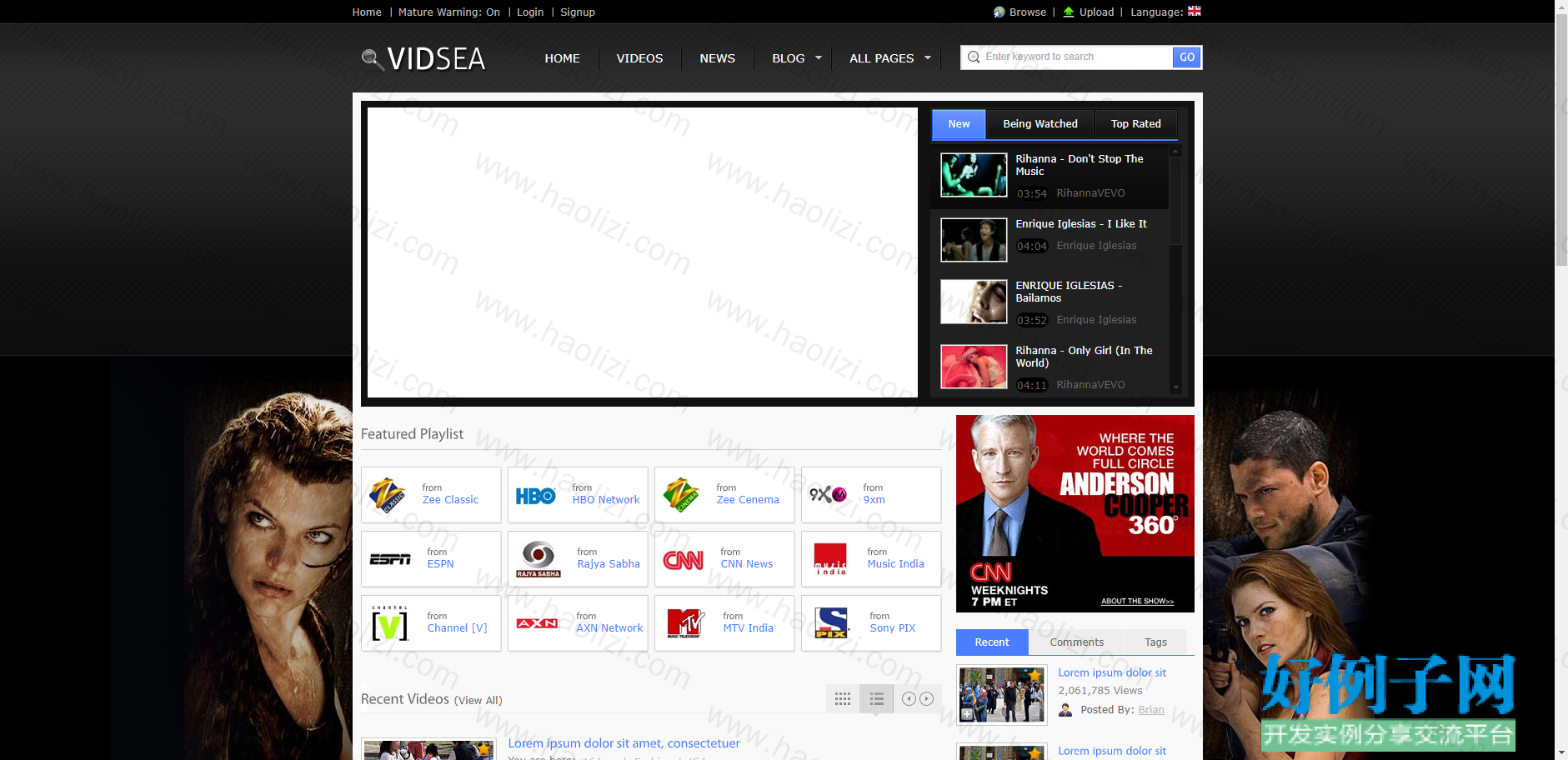Click the green Upload arrow icon
Viewport: 1568px width, 760px height.
1069,12
